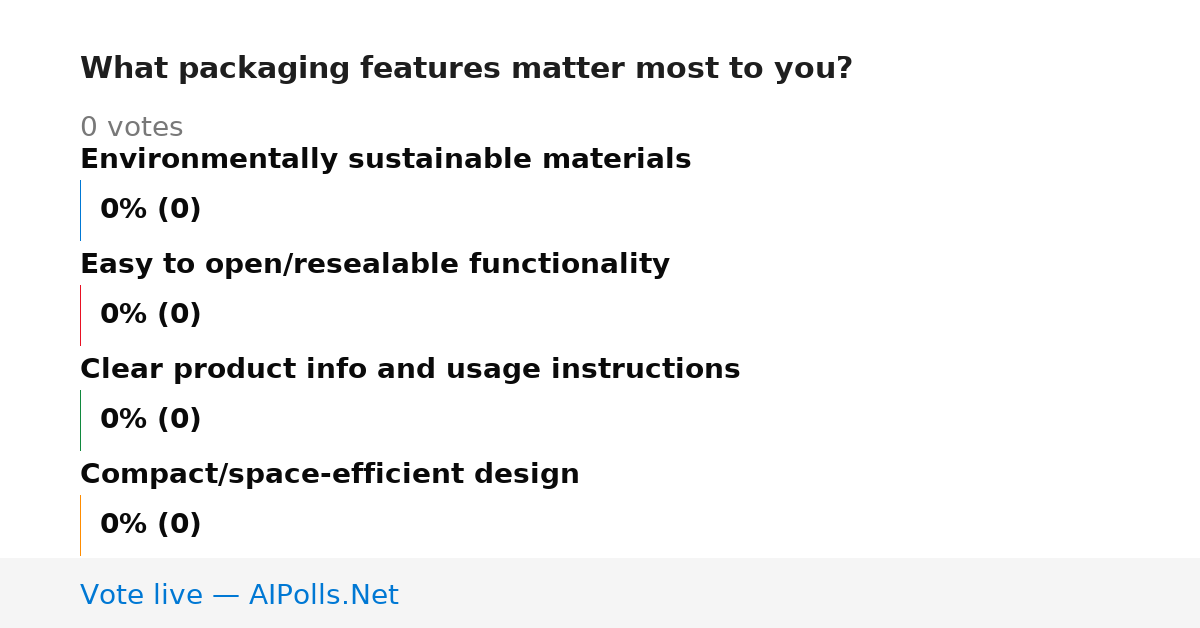Click the '0 votes' counter text

coord(131,128)
